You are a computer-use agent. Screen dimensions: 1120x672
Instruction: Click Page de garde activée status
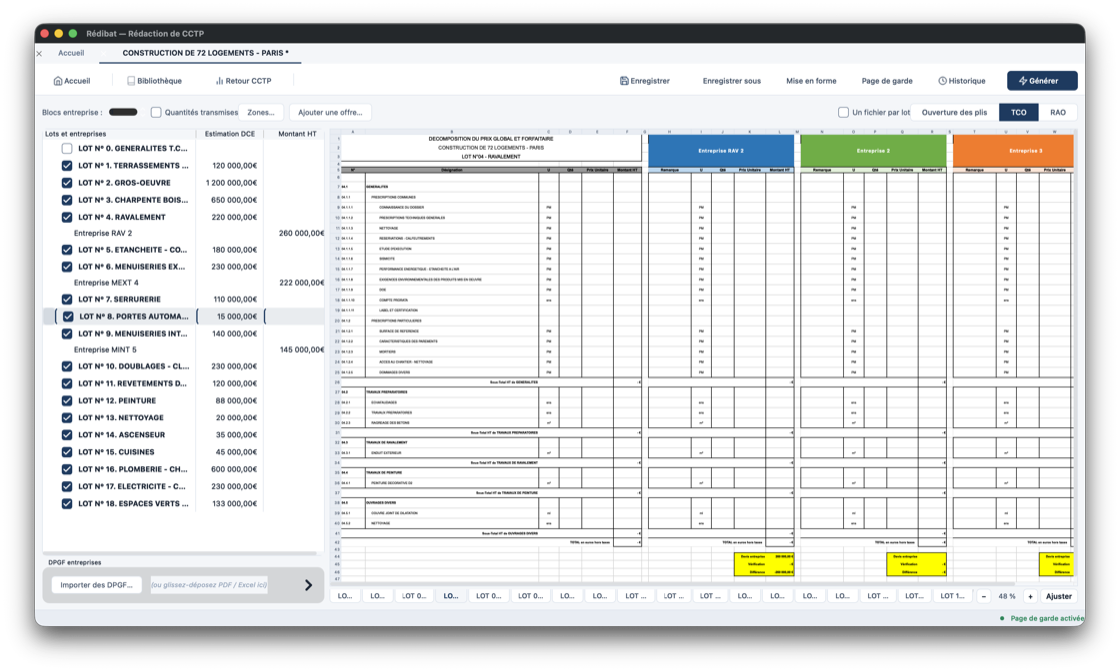click(1046, 618)
